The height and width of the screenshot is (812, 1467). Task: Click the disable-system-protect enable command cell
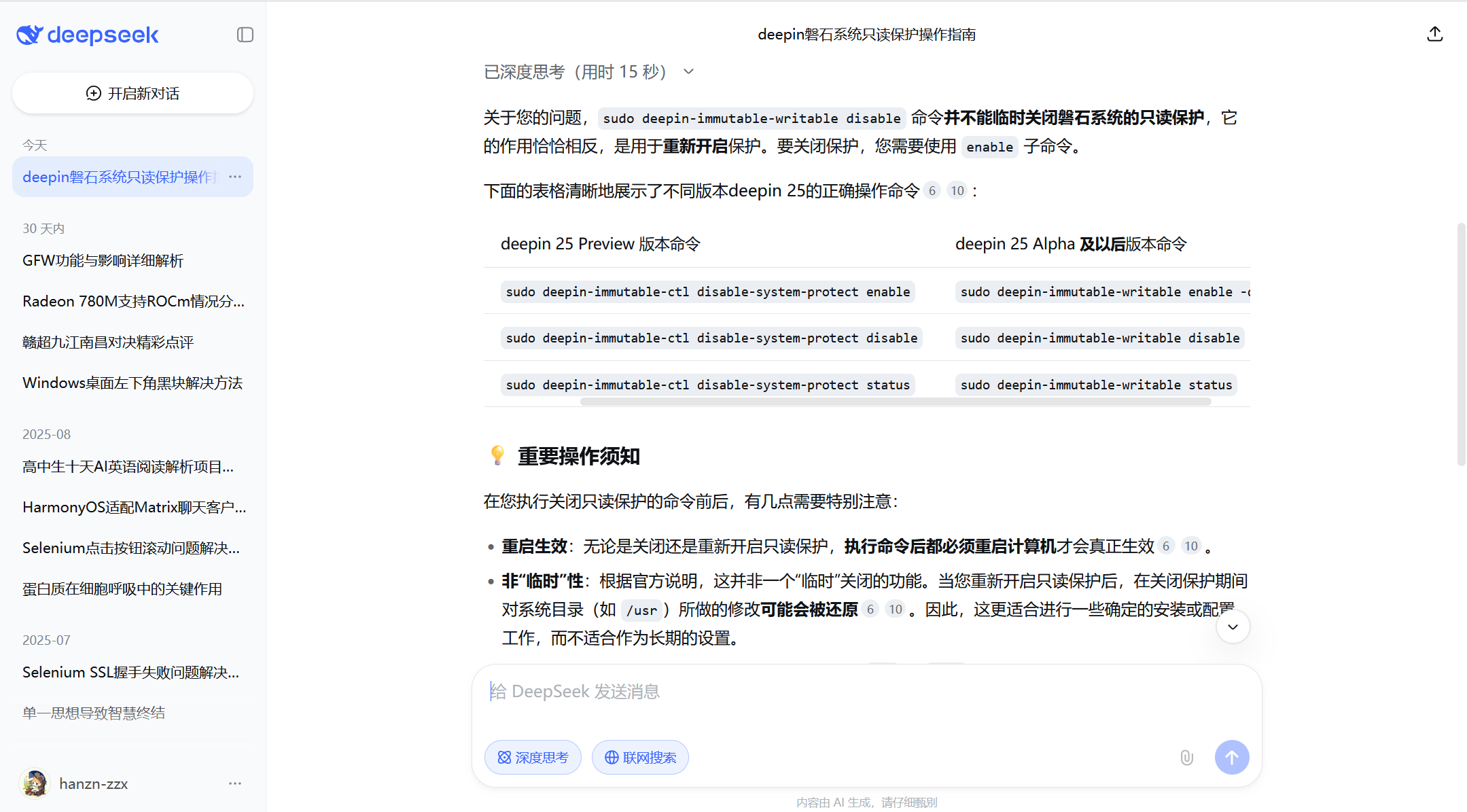707,292
